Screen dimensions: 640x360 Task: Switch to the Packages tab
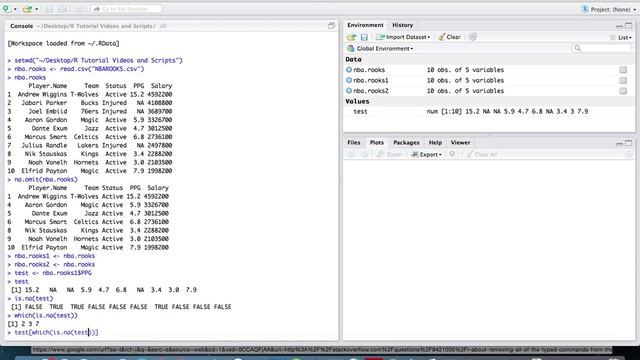[x=406, y=142]
